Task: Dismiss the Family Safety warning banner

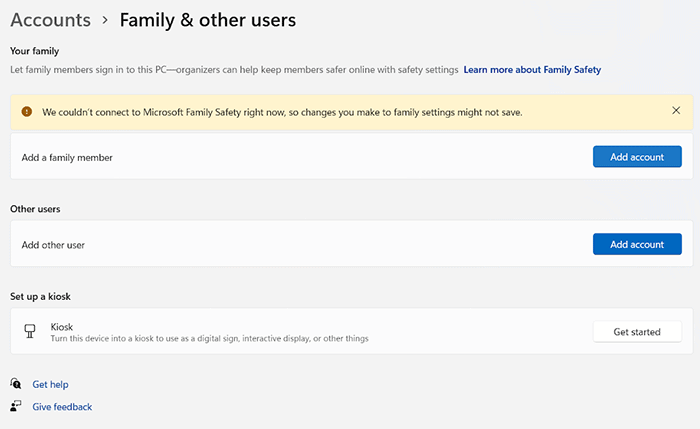Action: 676,111
